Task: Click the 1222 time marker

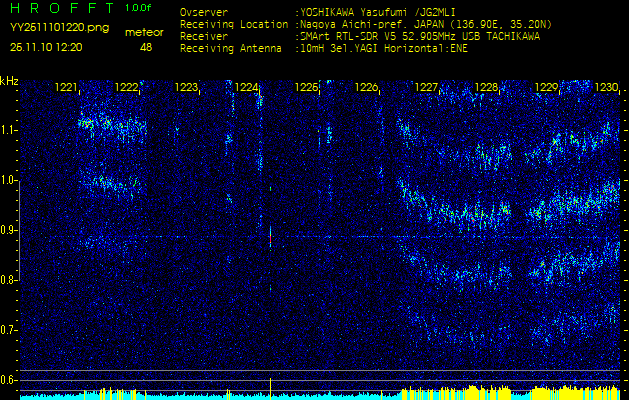Action: (x=126, y=88)
